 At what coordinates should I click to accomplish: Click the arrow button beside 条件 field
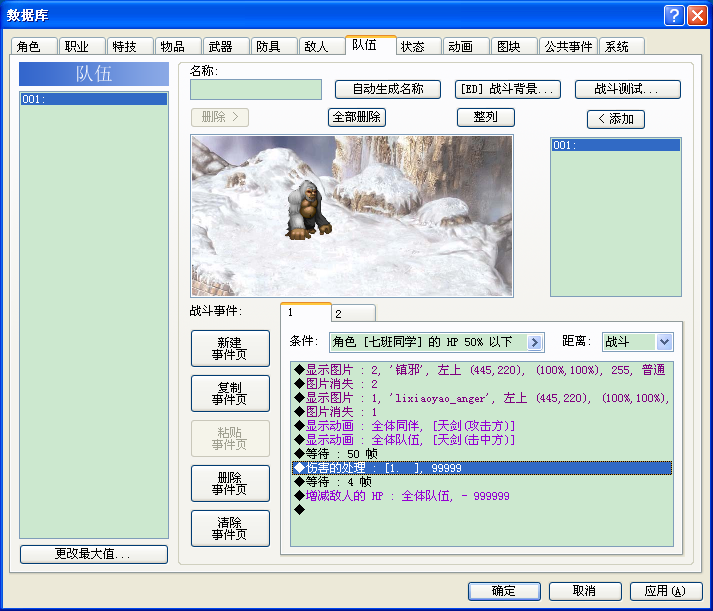[x=535, y=342]
